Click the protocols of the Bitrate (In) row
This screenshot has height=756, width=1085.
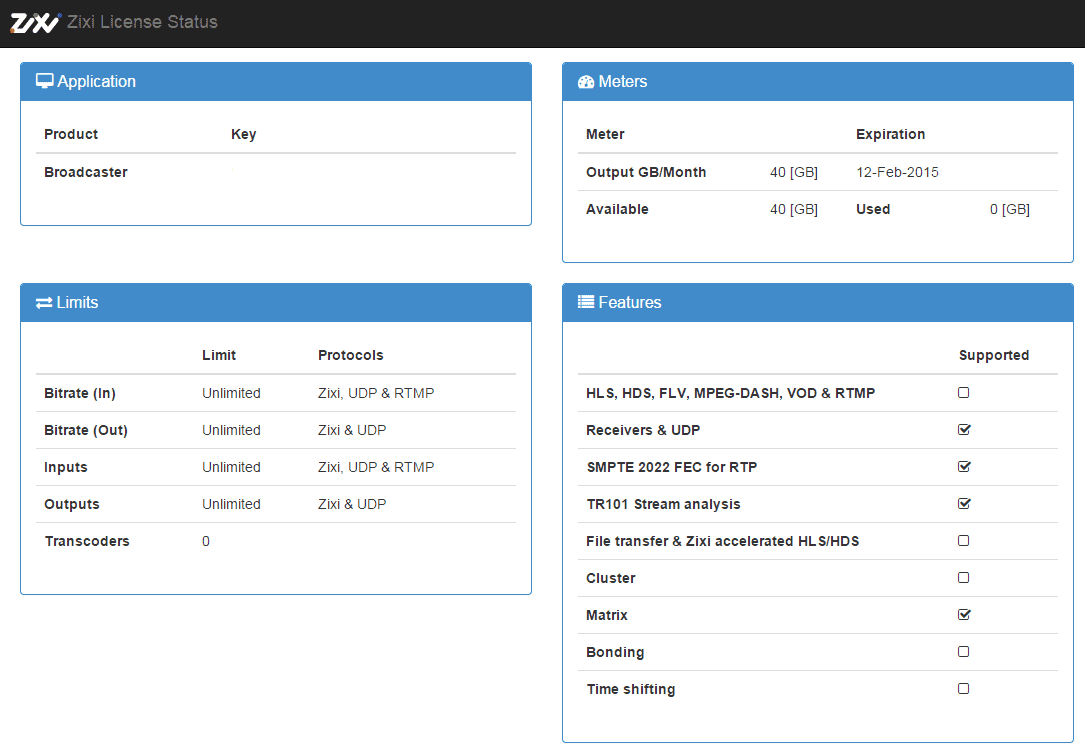tap(376, 394)
